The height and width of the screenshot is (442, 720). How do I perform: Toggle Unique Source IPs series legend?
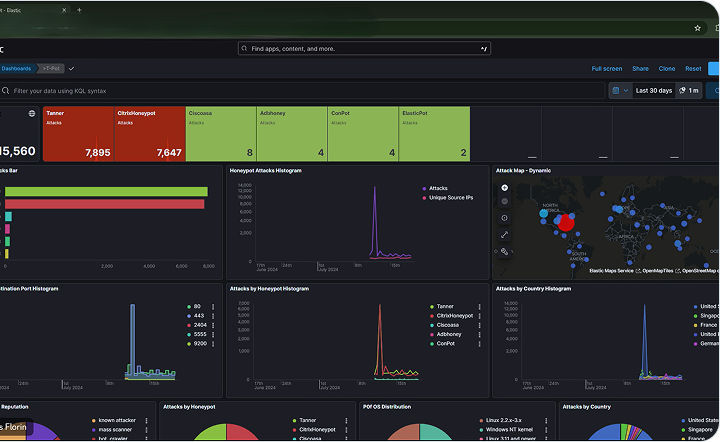click(447, 198)
